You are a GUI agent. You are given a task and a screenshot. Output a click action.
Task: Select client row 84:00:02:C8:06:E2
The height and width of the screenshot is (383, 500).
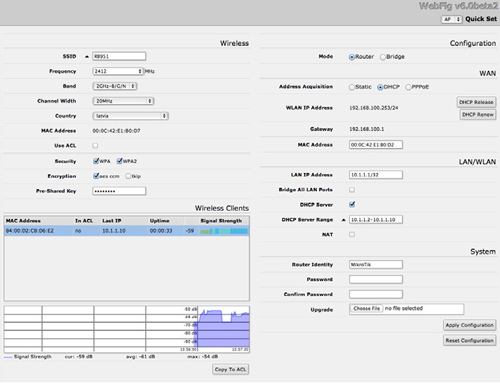coord(127,231)
